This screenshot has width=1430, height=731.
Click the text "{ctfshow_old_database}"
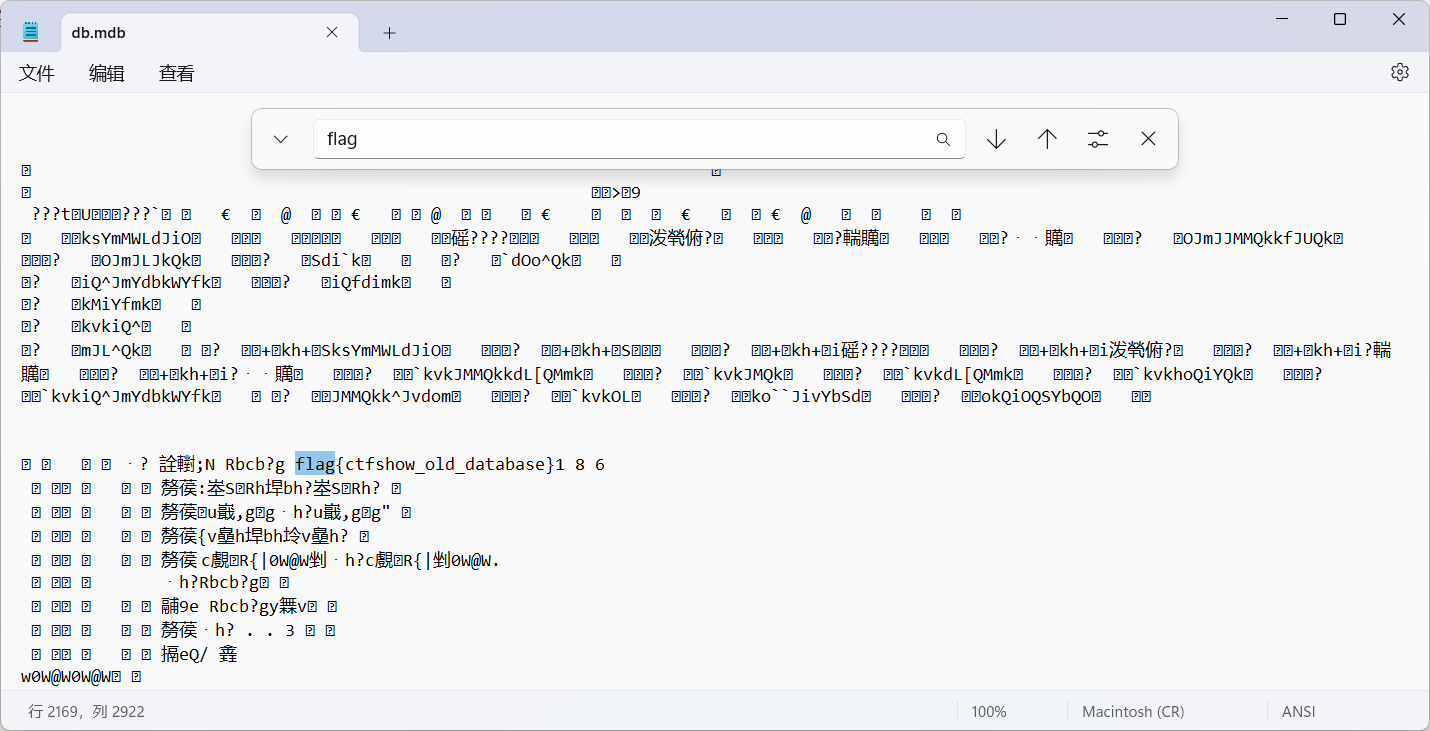click(x=445, y=464)
